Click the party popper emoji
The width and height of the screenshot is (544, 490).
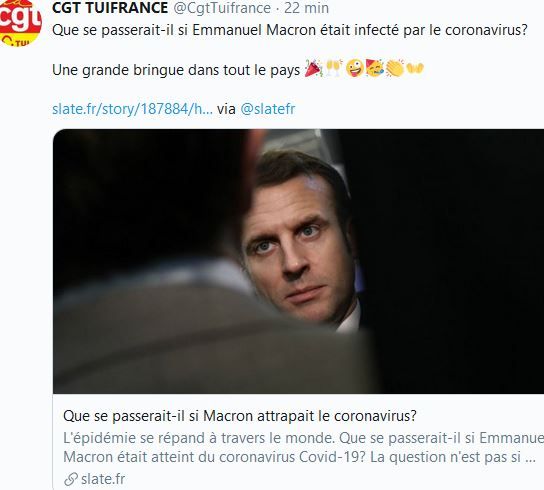(313, 68)
